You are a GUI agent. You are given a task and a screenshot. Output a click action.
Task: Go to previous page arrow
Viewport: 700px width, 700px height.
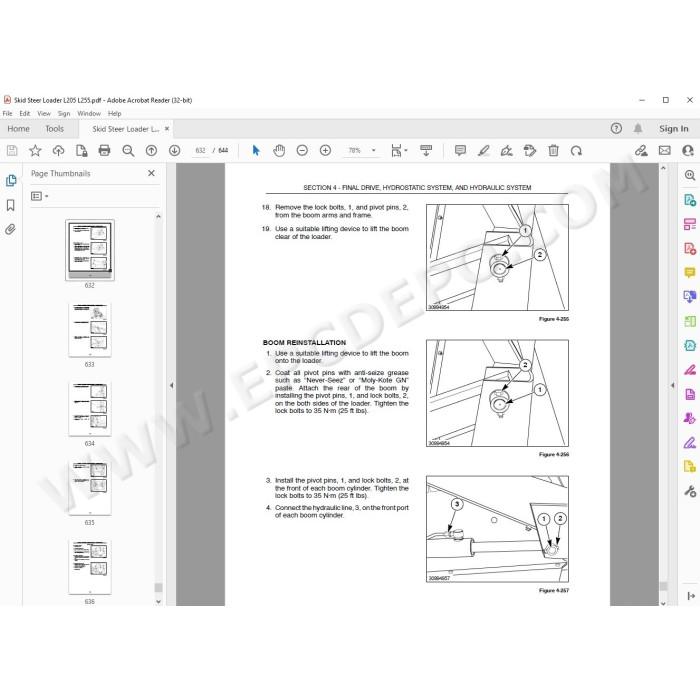coord(151,151)
